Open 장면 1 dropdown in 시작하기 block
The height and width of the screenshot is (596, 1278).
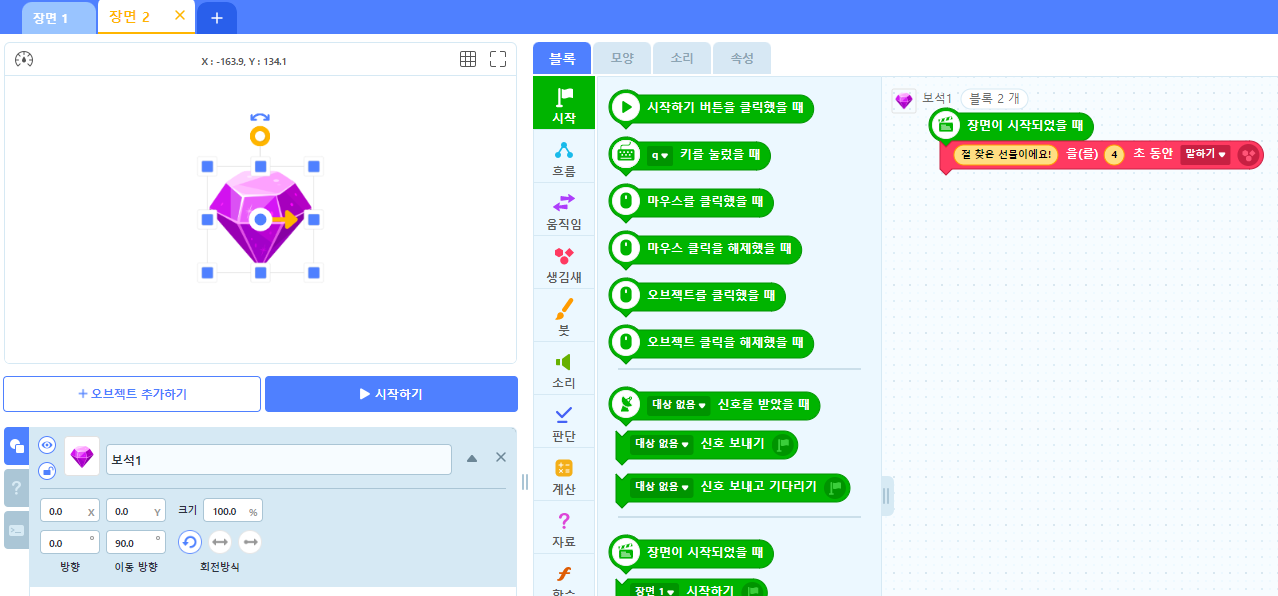[656, 591]
